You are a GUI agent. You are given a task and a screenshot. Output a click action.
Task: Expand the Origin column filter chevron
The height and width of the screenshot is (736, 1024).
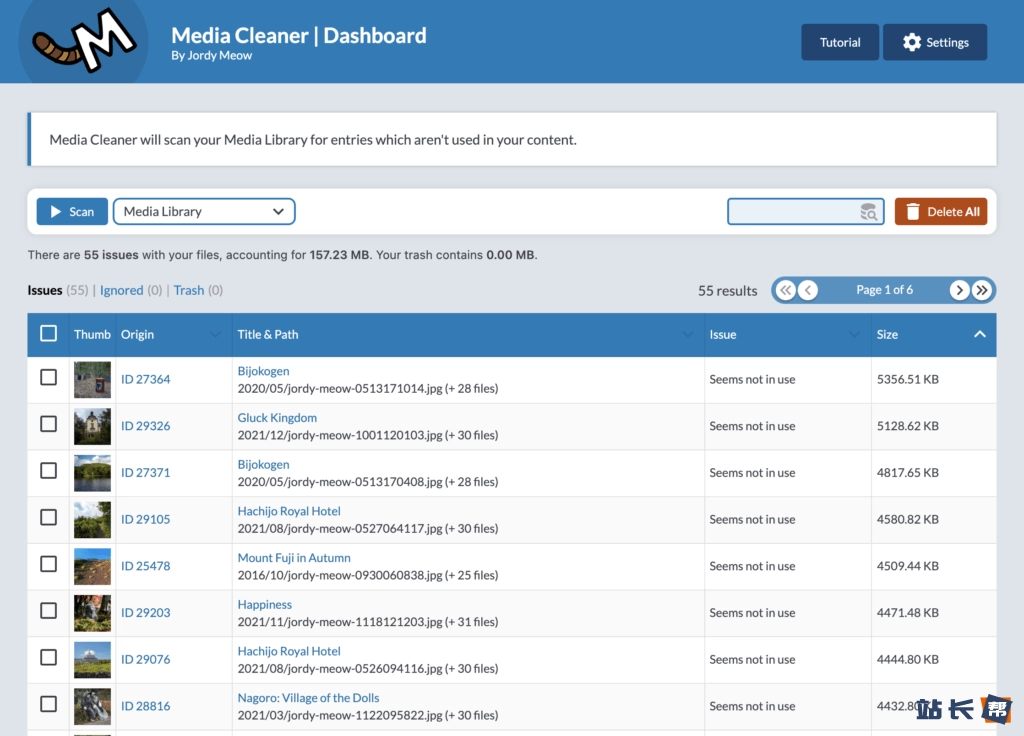(x=215, y=334)
